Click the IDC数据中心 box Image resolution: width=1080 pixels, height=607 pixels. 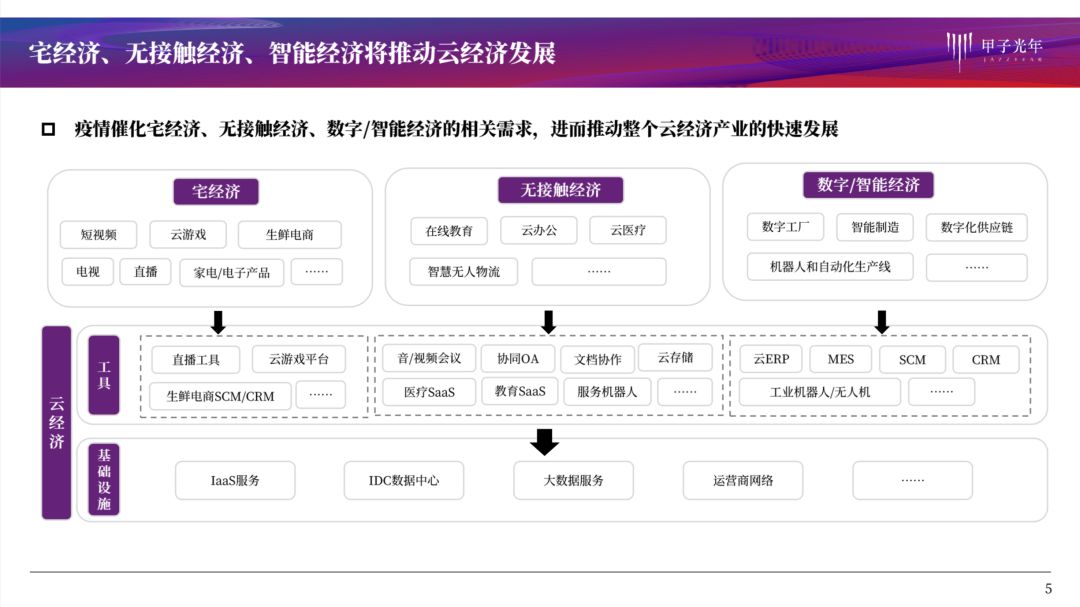click(404, 480)
